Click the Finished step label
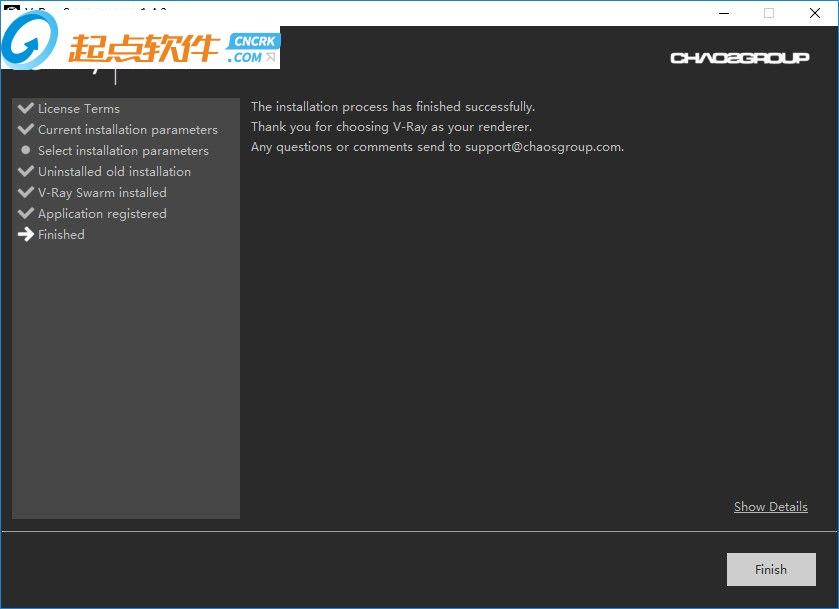The width and height of the screenshot is (839, 609). tap(61, 234)
